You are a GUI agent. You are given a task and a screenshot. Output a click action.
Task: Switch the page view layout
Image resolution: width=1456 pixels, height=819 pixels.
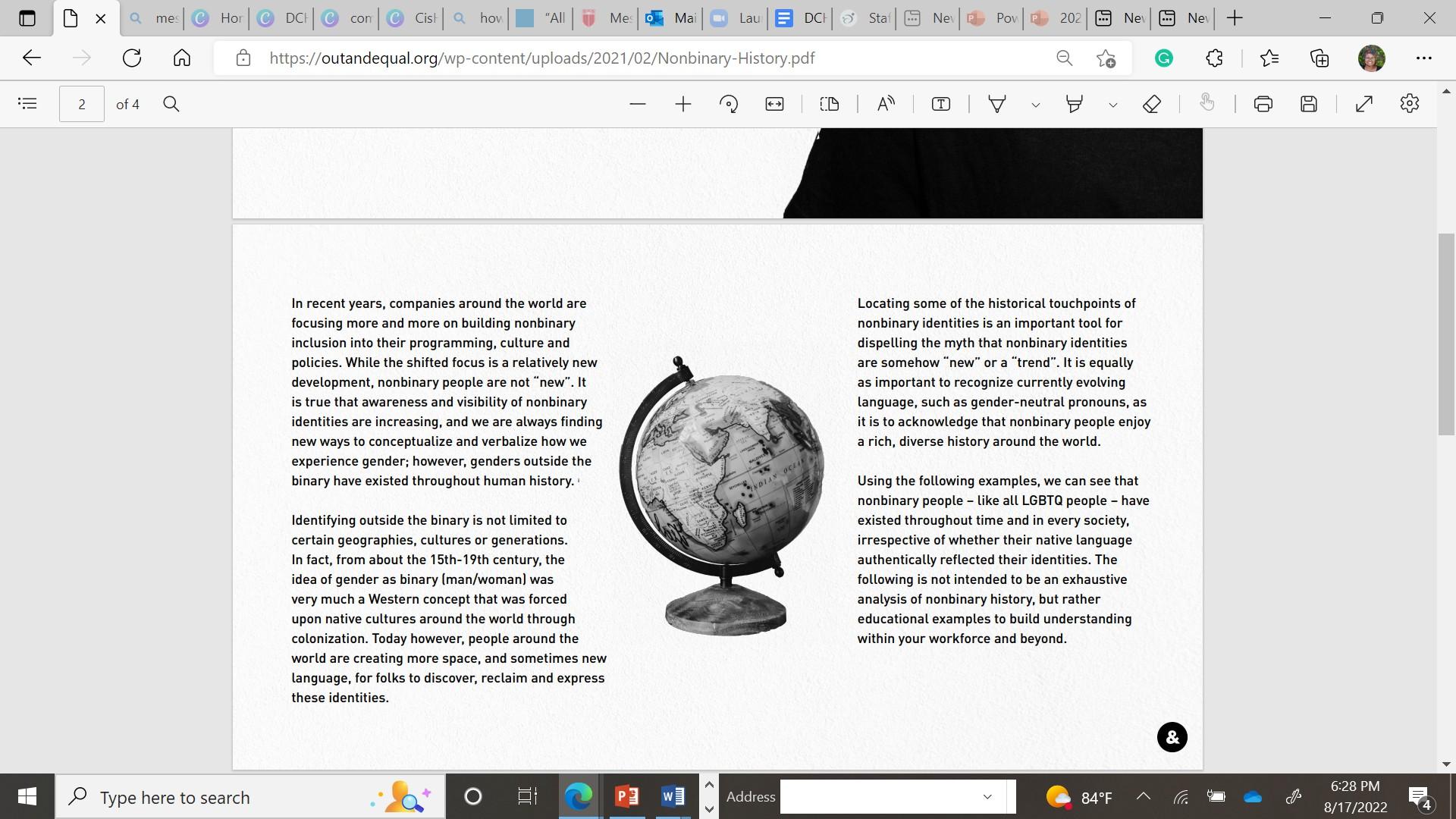[x=830, y=104]
